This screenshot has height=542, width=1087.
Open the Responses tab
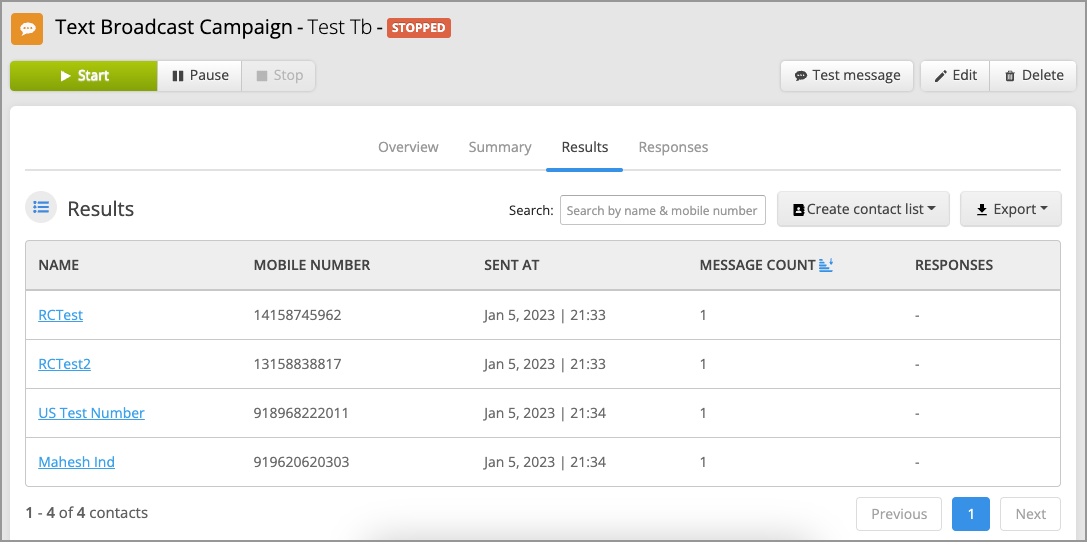pos(673,147)
